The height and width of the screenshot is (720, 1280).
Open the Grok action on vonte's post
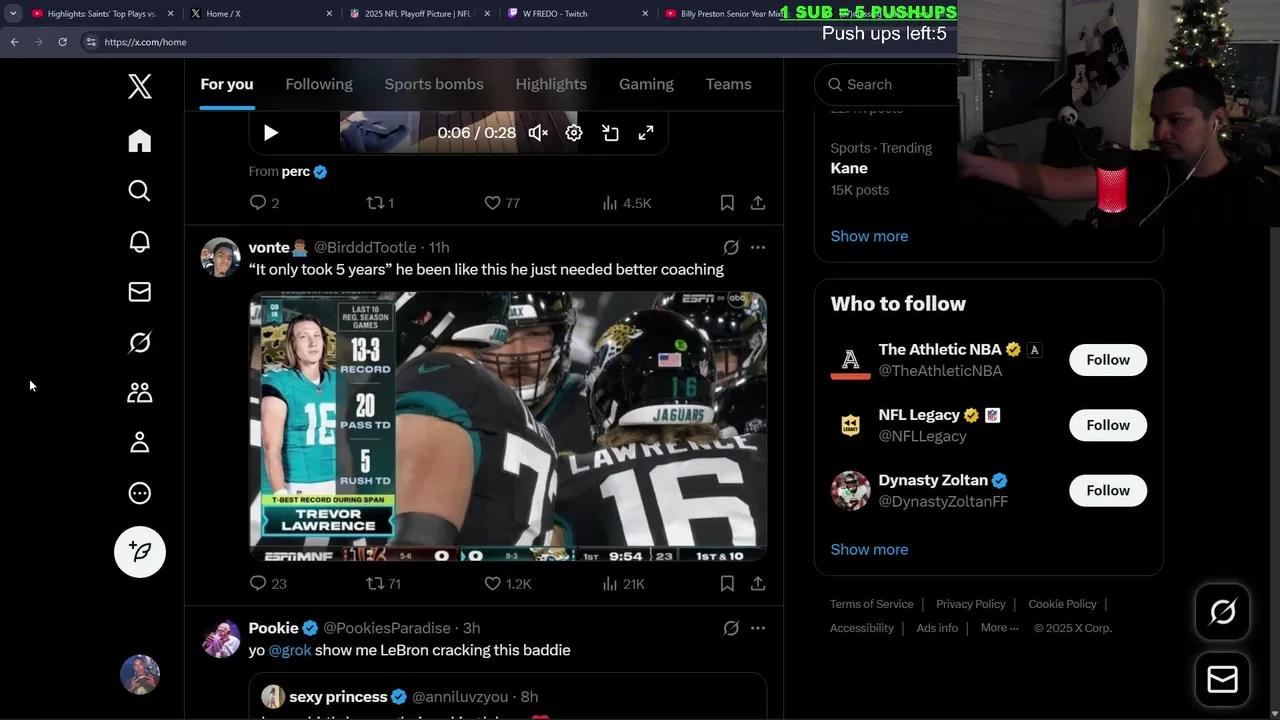[731, 247]
